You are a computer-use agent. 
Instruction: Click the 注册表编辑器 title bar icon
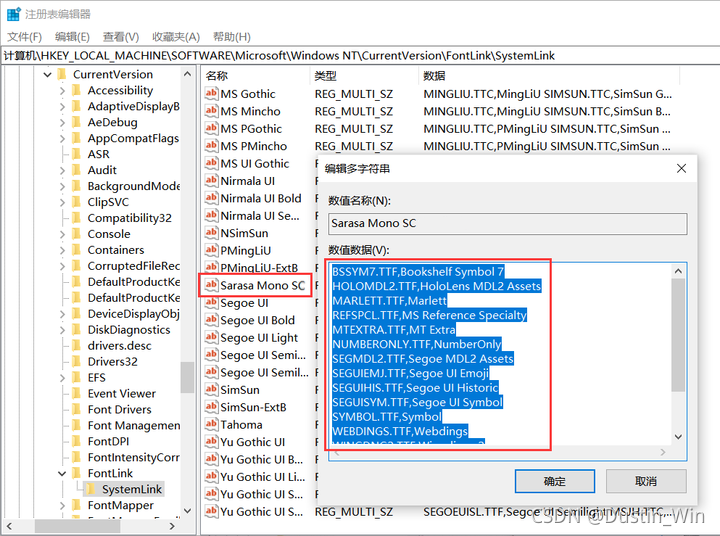tap(13, 14)
